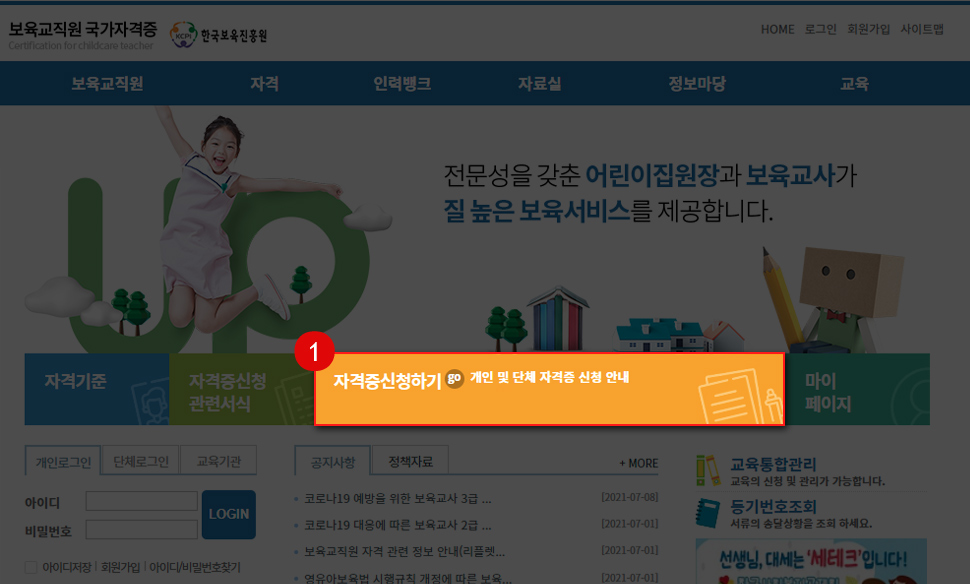The image size is (970, 584).
Task: Switch to the 교육기관 login tab
Action: pos(219,460)
